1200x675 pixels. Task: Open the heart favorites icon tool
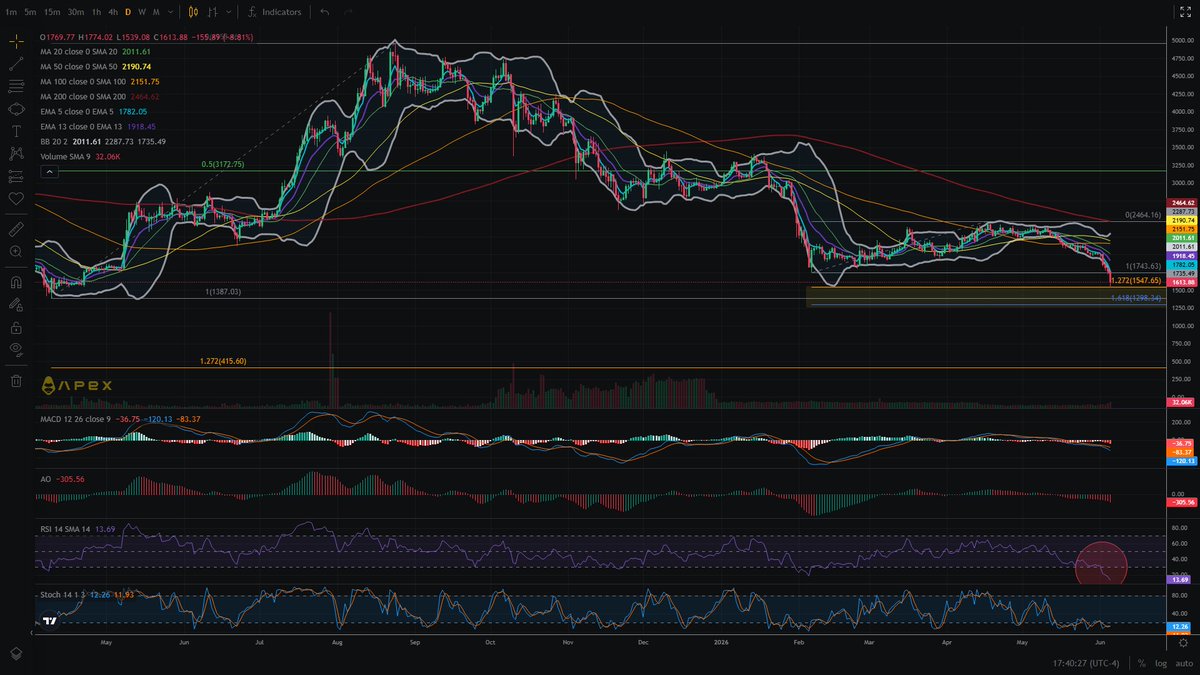pyautogui.click(x=15, y=198)
